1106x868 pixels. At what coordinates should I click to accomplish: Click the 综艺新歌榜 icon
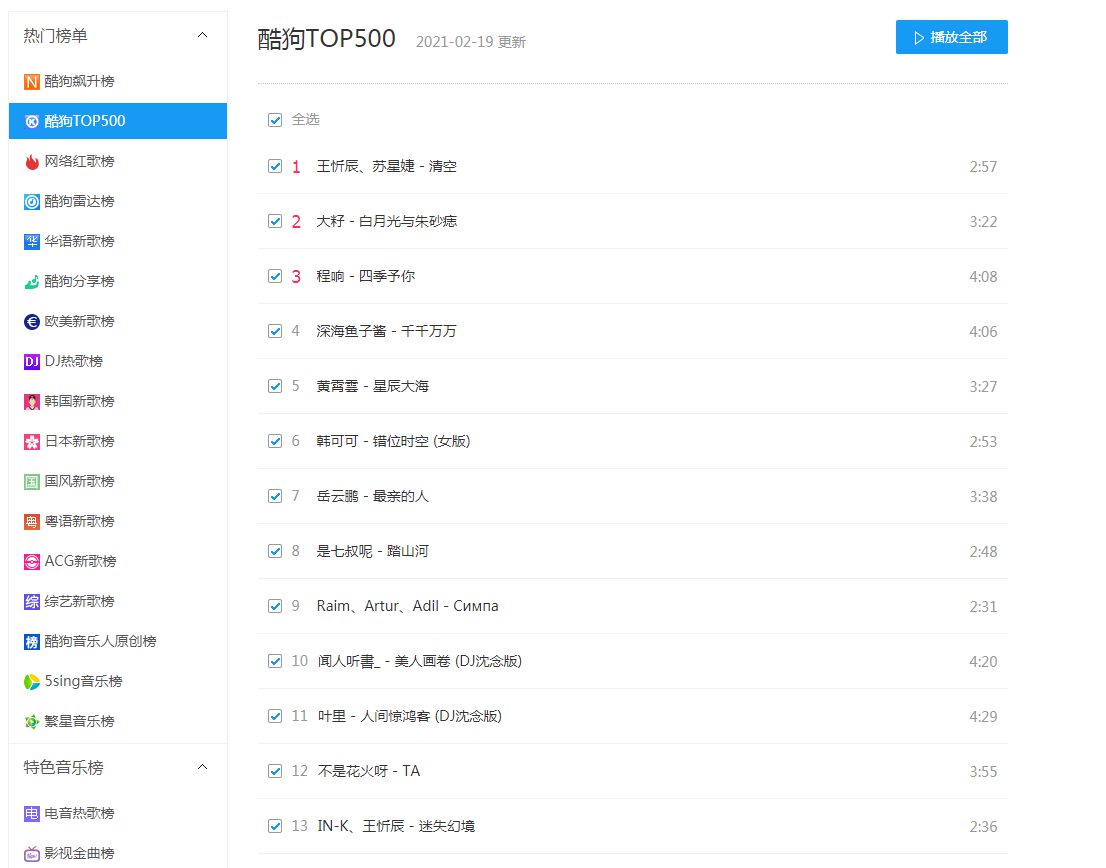(x=32, y=601)
